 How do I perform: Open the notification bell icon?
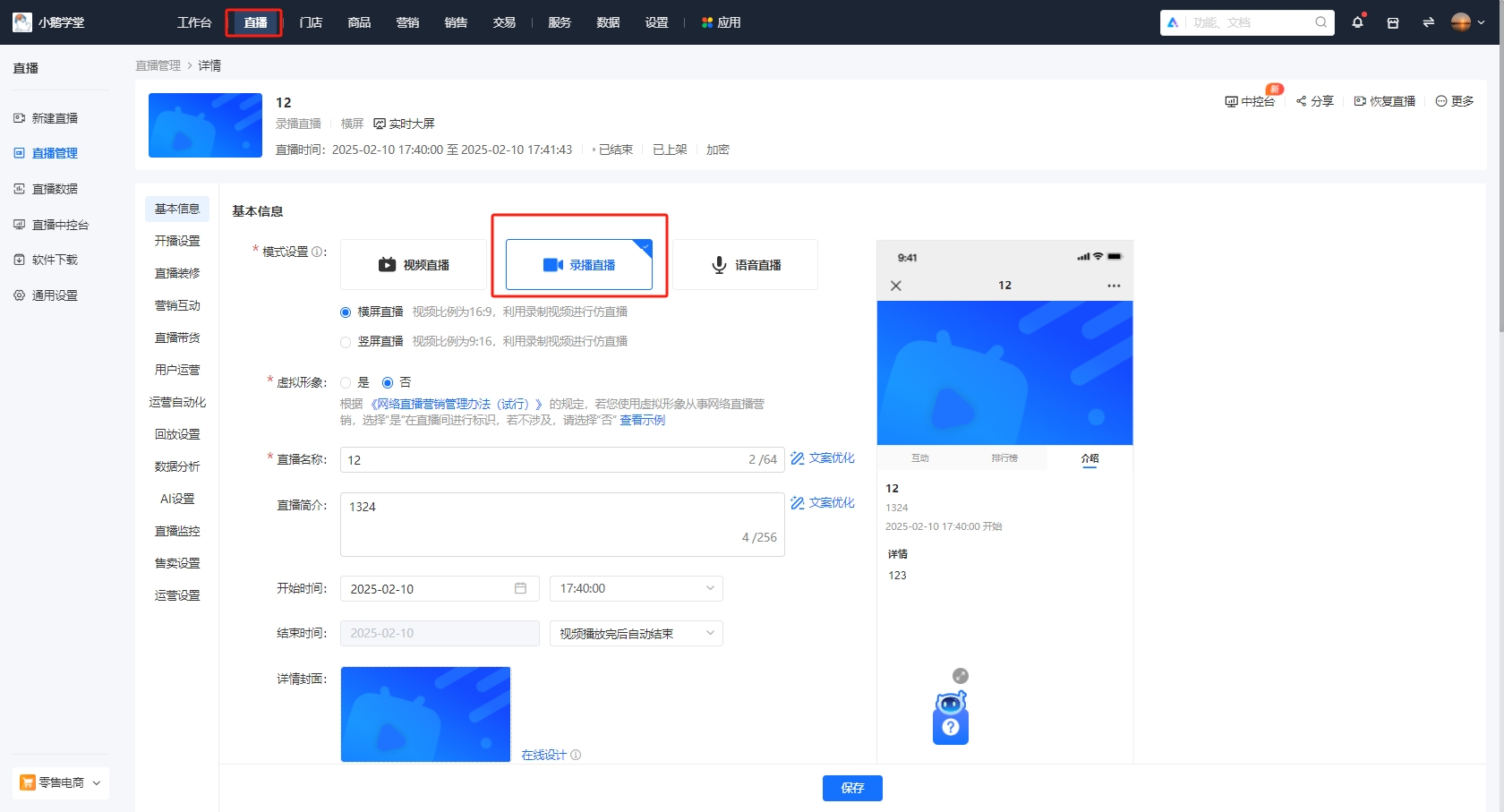[x=1357, y=22]
